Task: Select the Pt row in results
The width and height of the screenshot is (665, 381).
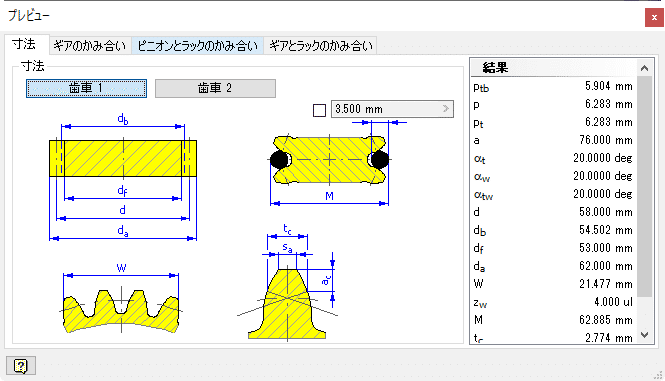Action: tap(553, 123)
